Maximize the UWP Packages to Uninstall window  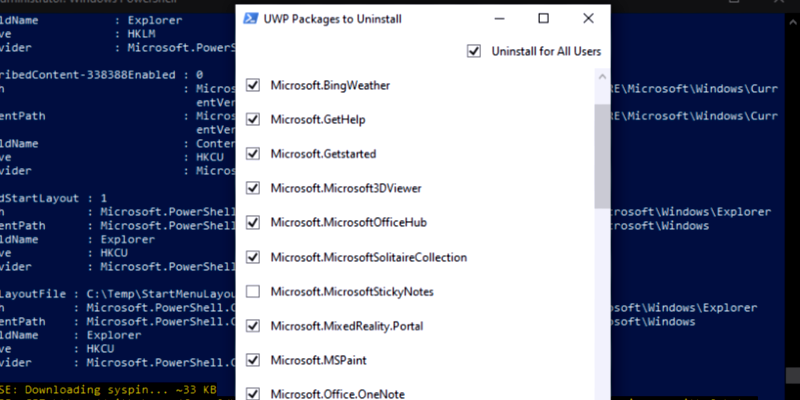(x=543, y=18)
